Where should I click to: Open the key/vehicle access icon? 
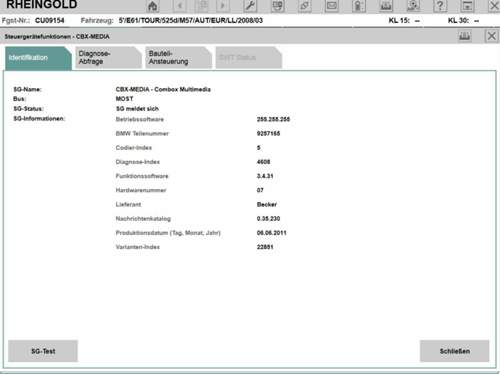[359, 6]
